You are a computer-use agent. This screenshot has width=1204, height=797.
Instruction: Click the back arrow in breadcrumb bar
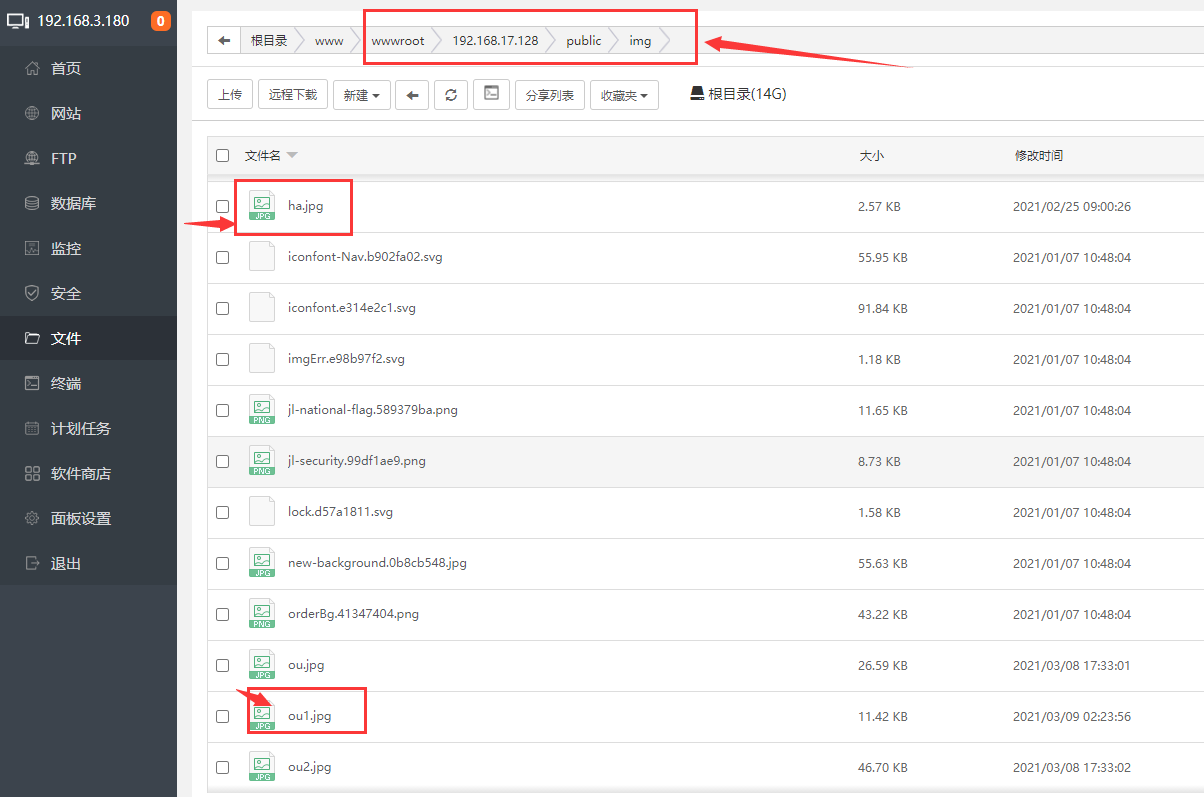tap(224, 40)
